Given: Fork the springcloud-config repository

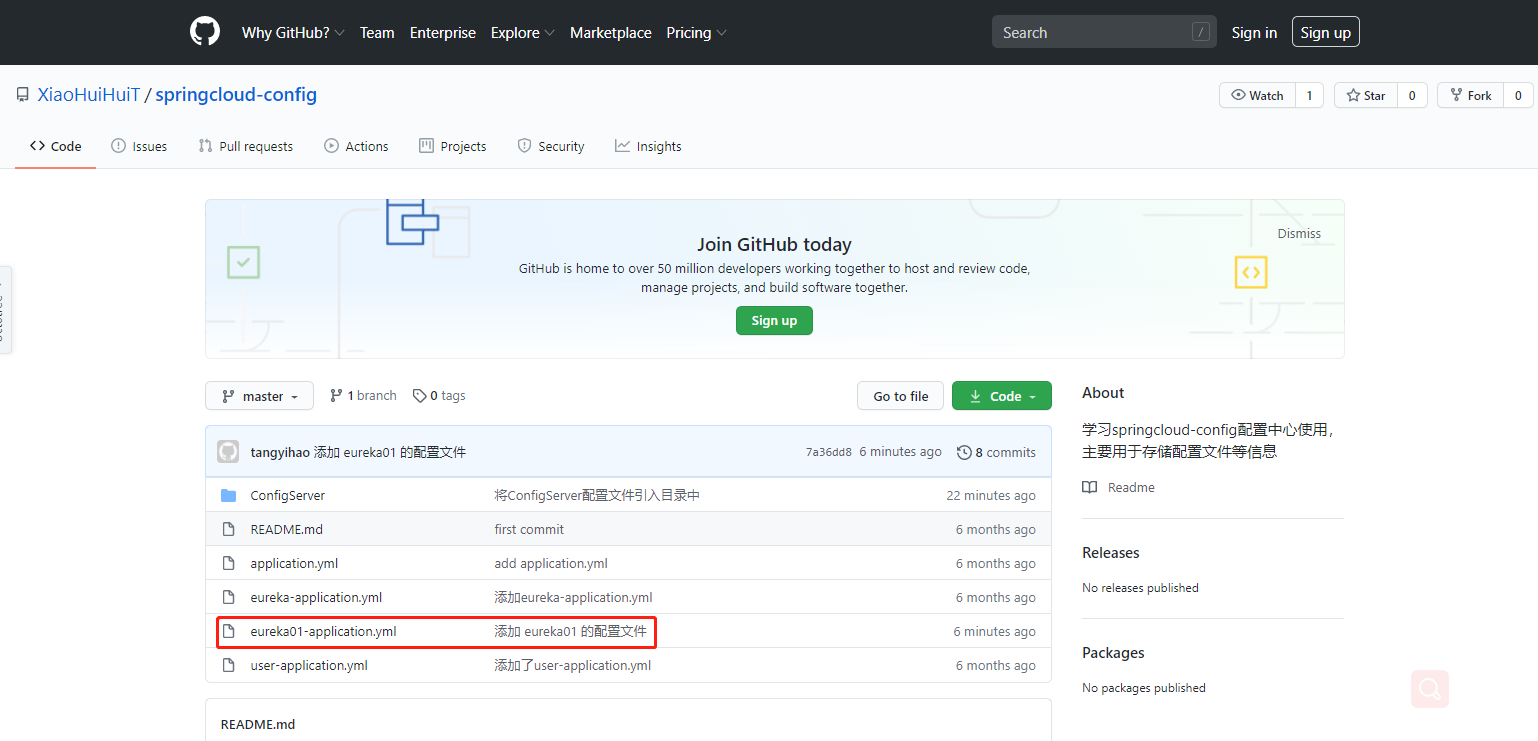Looking at the screenshot, I should click(1470, 95).
